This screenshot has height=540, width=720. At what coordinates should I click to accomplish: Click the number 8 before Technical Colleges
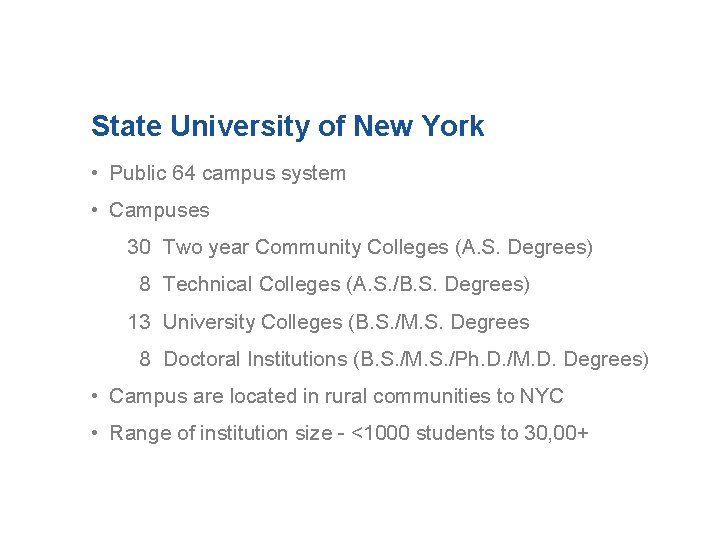point(145,284)
